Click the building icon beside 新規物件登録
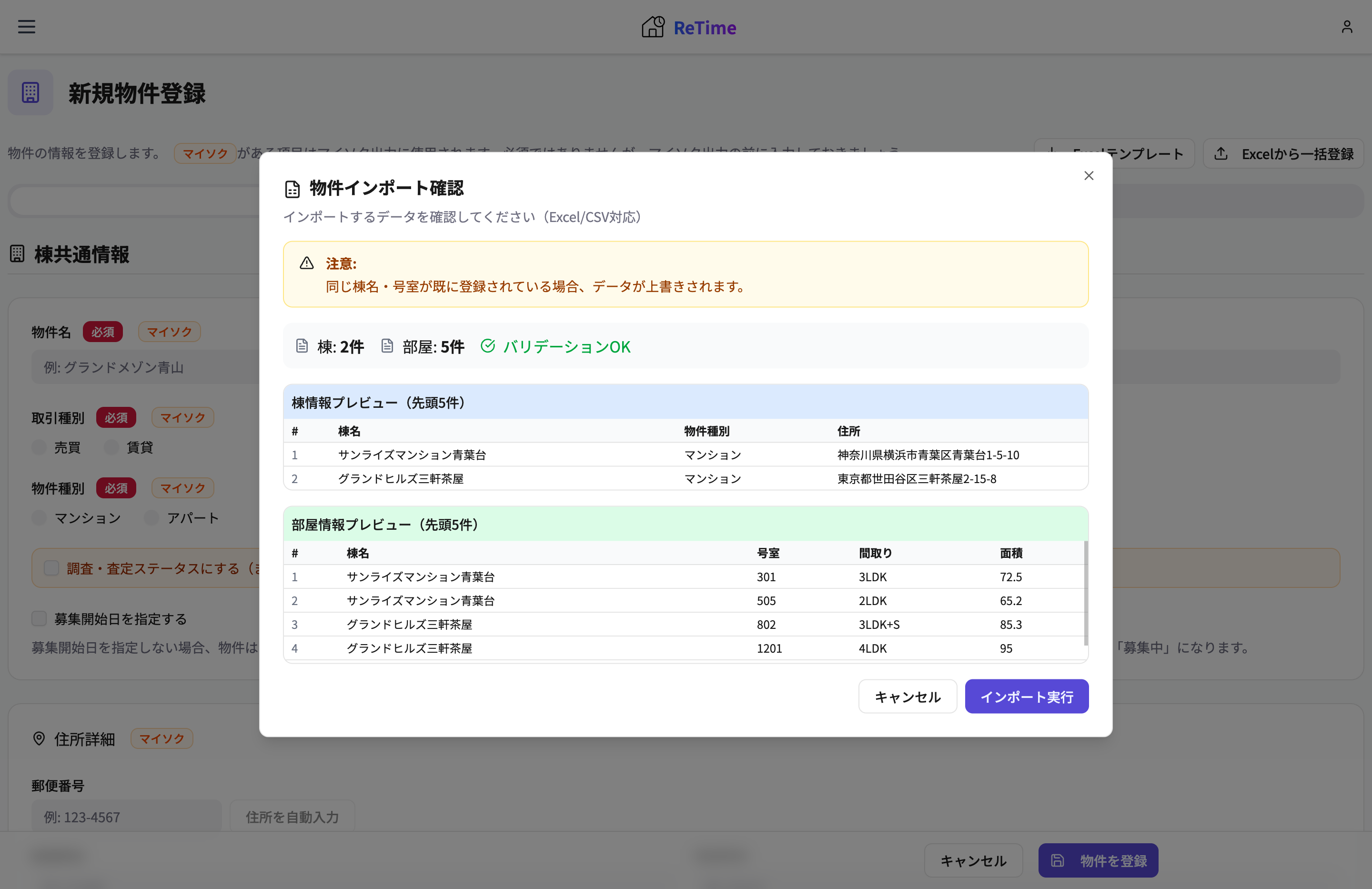The width and height of the screenshot is (1372, 889). click(x=30, y=92)
